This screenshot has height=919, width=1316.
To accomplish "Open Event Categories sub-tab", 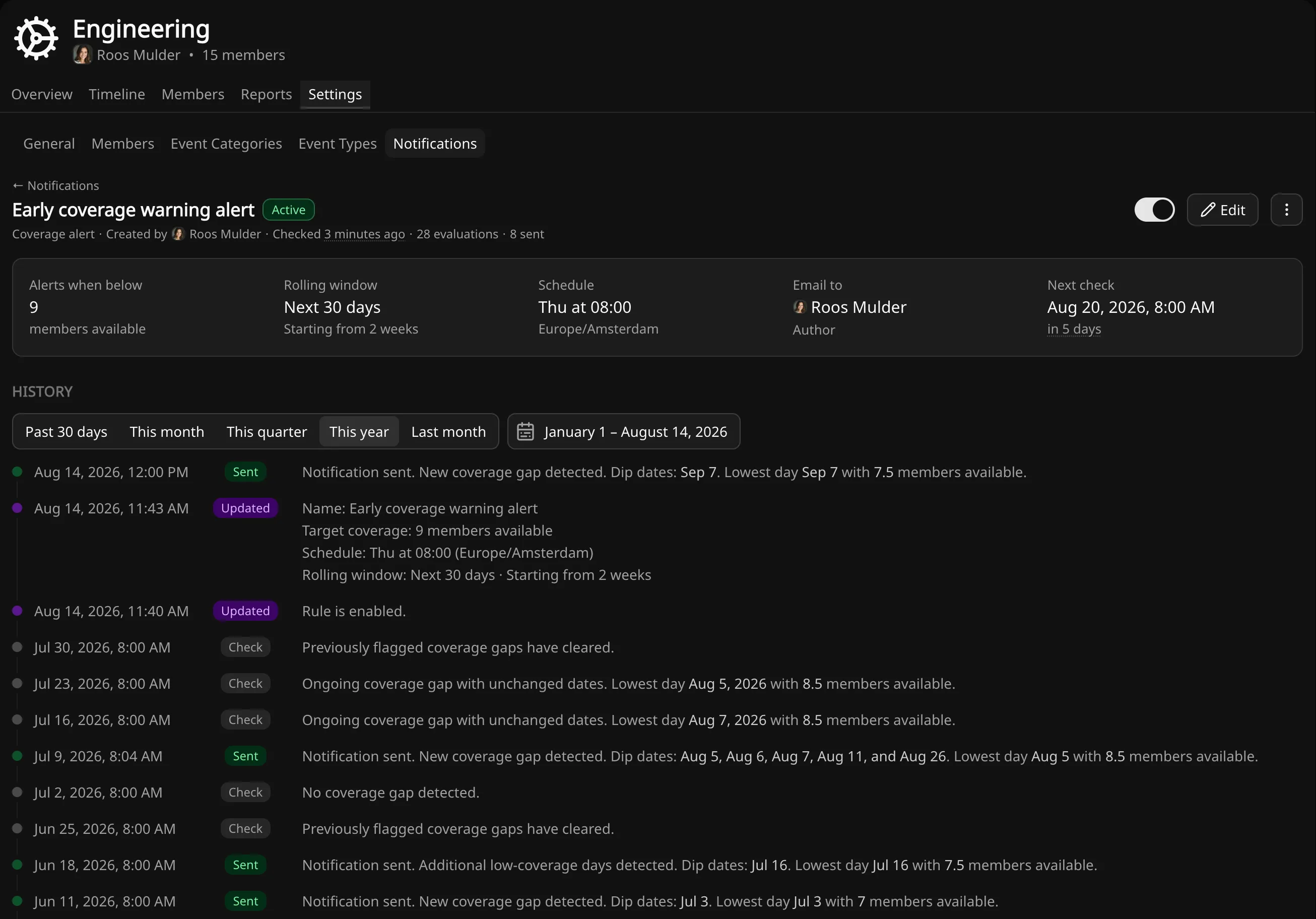I will coord(226,143).
